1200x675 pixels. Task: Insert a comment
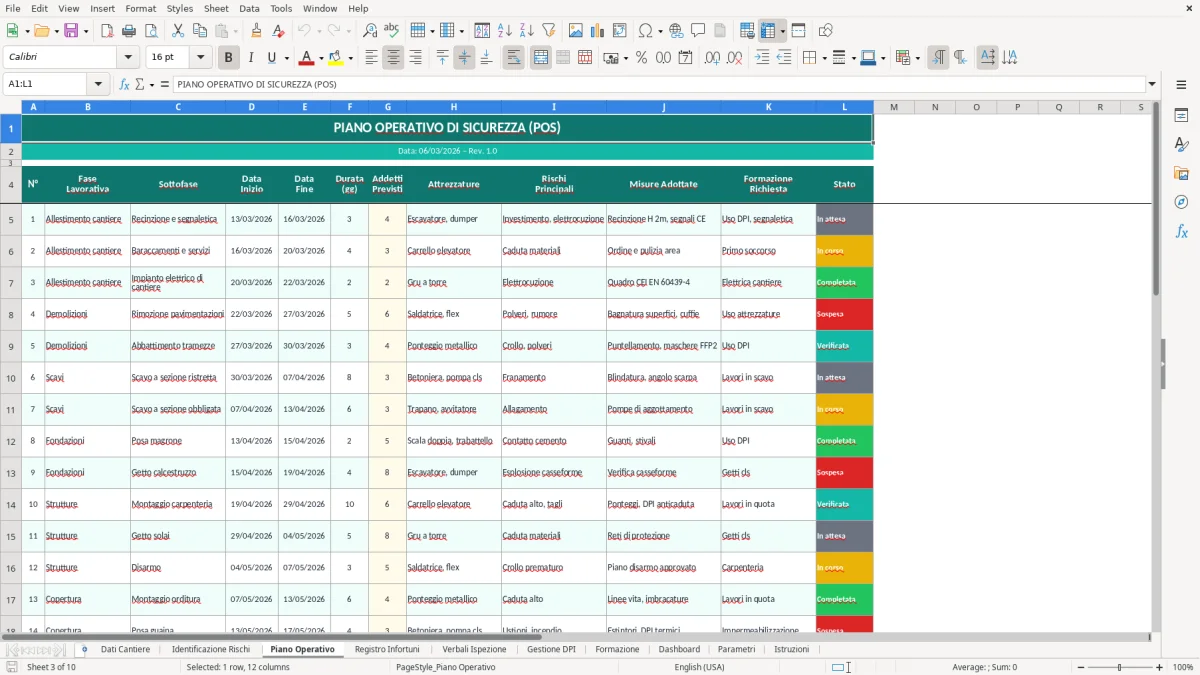coord(698,31)
